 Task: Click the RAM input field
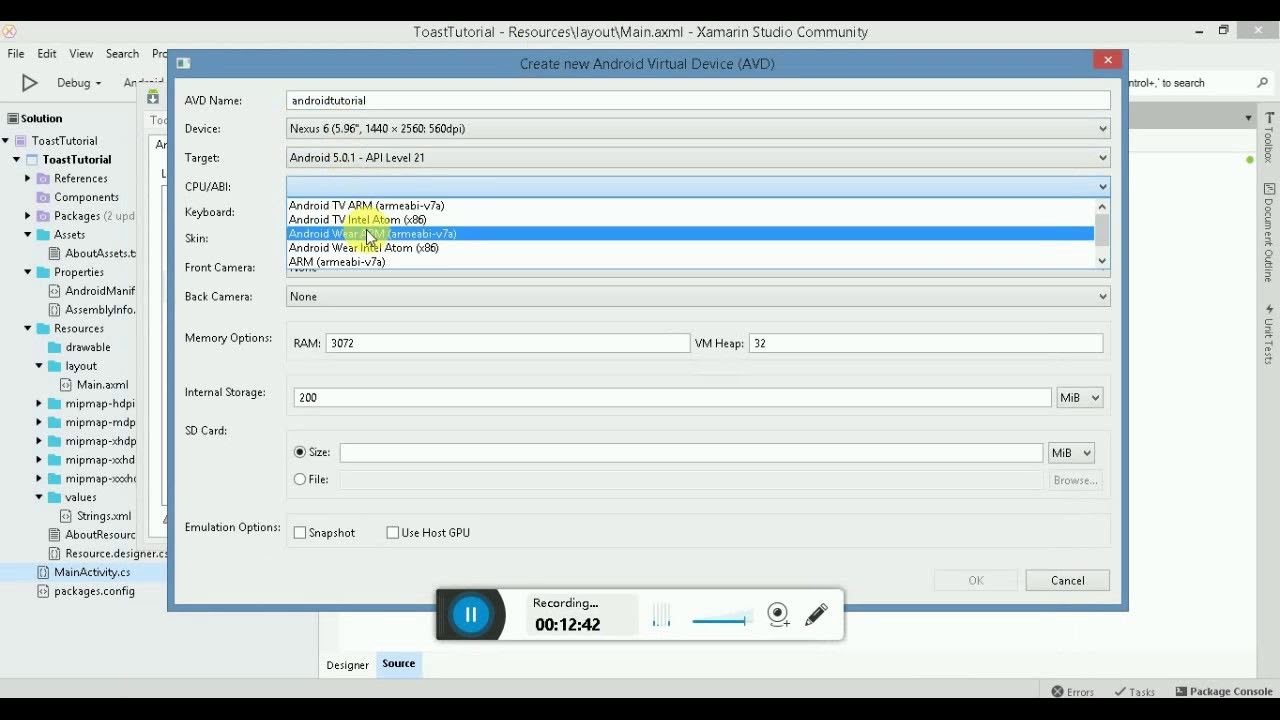507,343
